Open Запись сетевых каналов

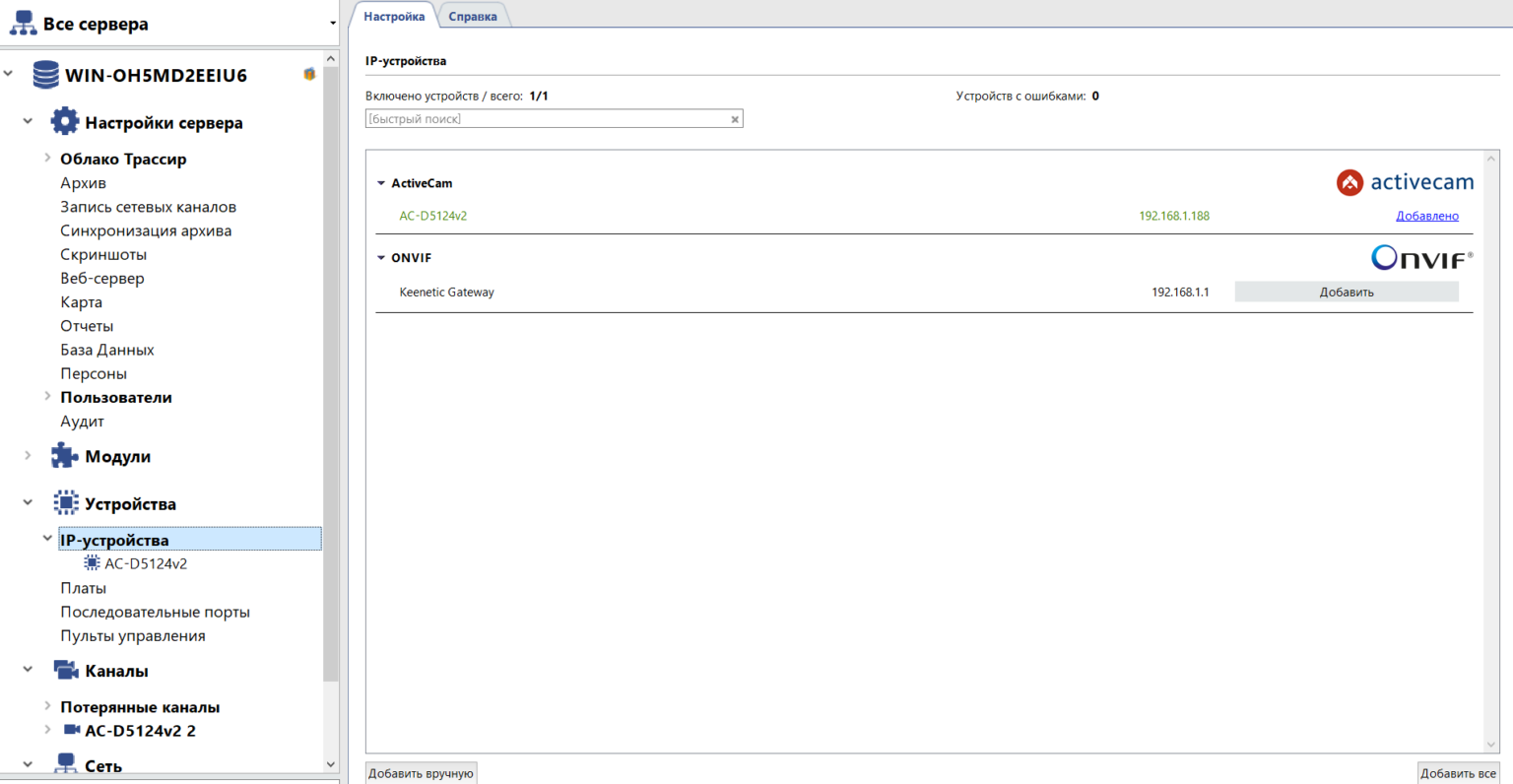coord(149,207)
